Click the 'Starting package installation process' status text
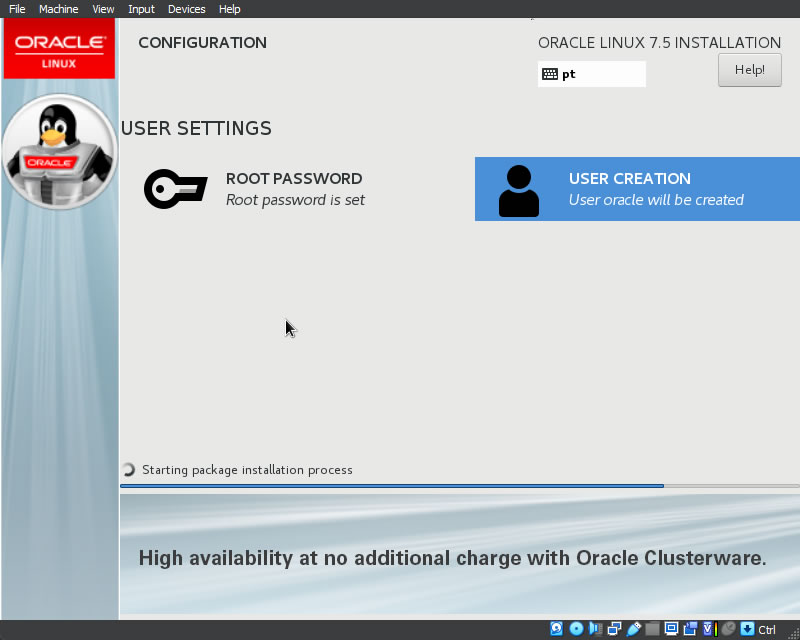The width and height of the screenshot is (800, 640). pos(247,470)
